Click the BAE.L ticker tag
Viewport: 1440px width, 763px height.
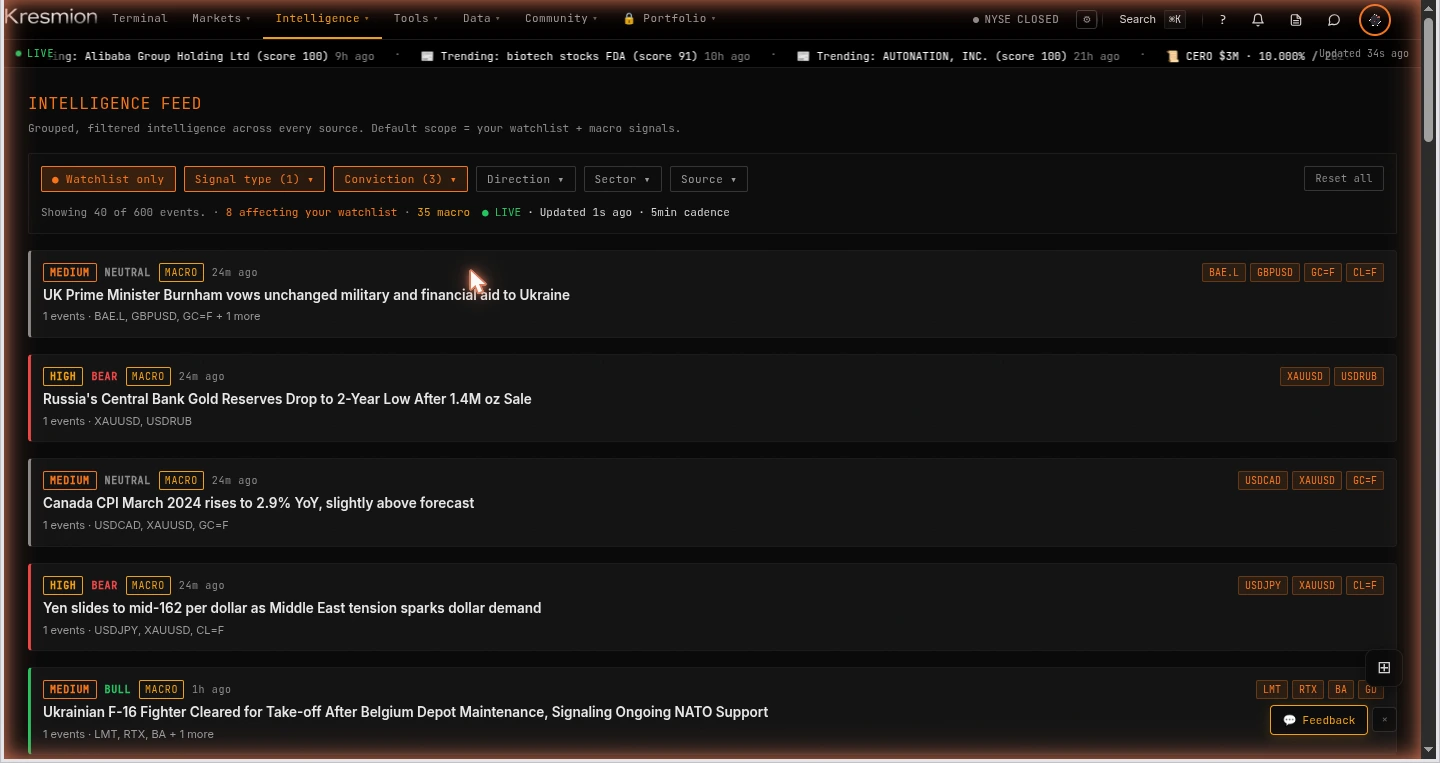(1224, 272)
